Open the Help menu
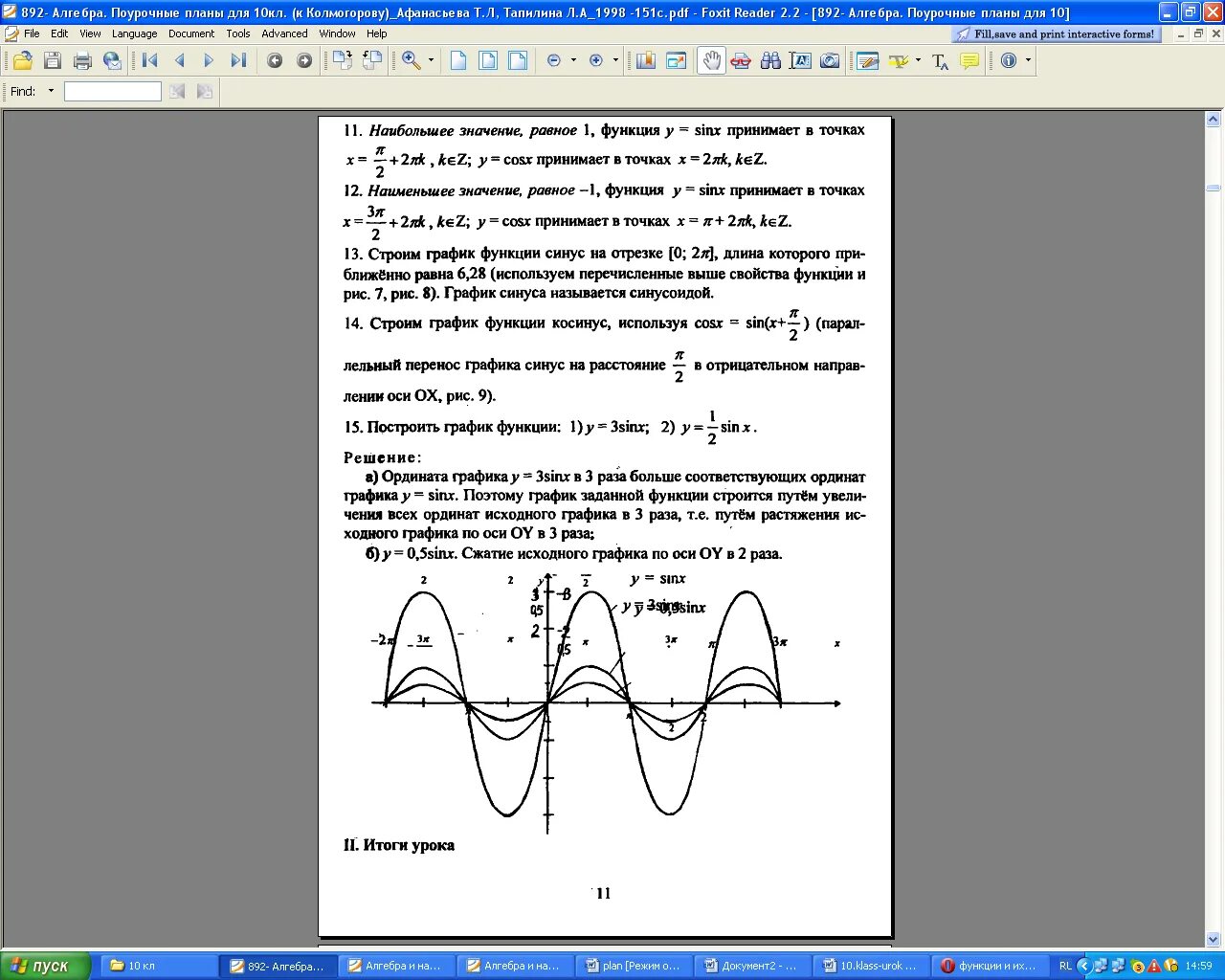1225x980 pixels. click(377, 33)
